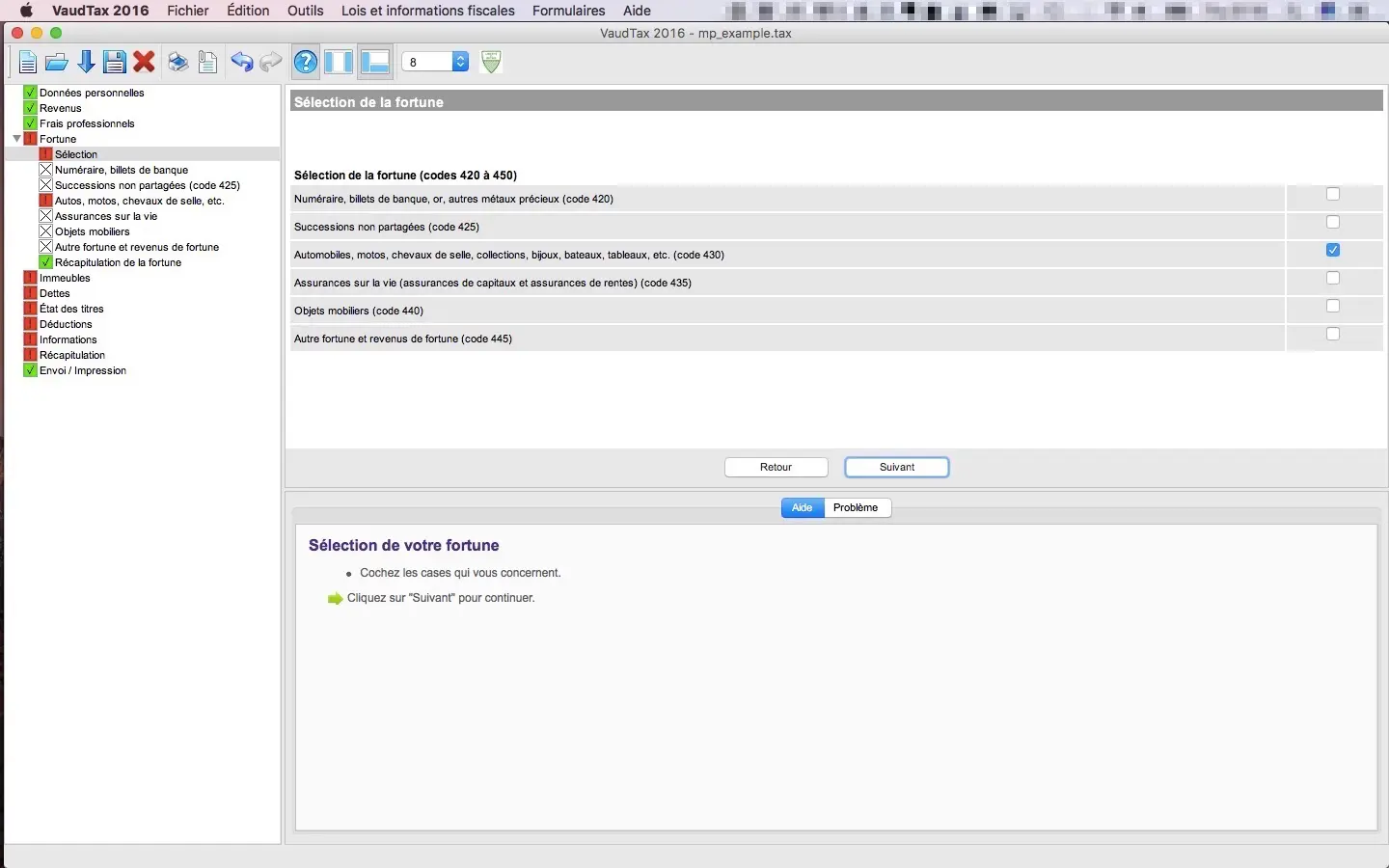
Task: Open an existing file via folder icon
Action: [57, 63]
